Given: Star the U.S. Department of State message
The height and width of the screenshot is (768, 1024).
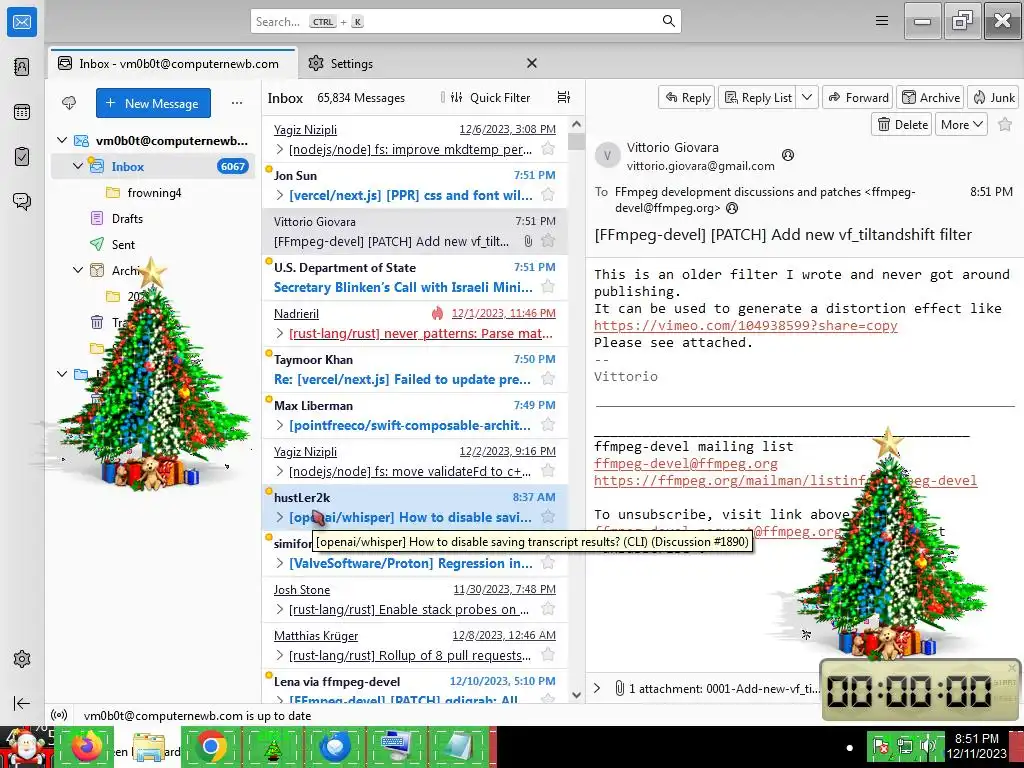Looking at the screenshot, I should pyautogui.click(x=548, y=287).
